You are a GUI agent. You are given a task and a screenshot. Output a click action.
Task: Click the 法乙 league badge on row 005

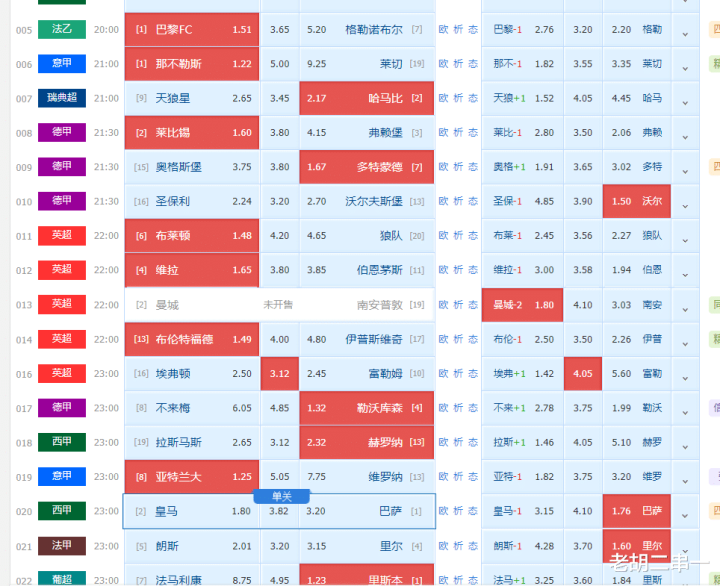62,29
